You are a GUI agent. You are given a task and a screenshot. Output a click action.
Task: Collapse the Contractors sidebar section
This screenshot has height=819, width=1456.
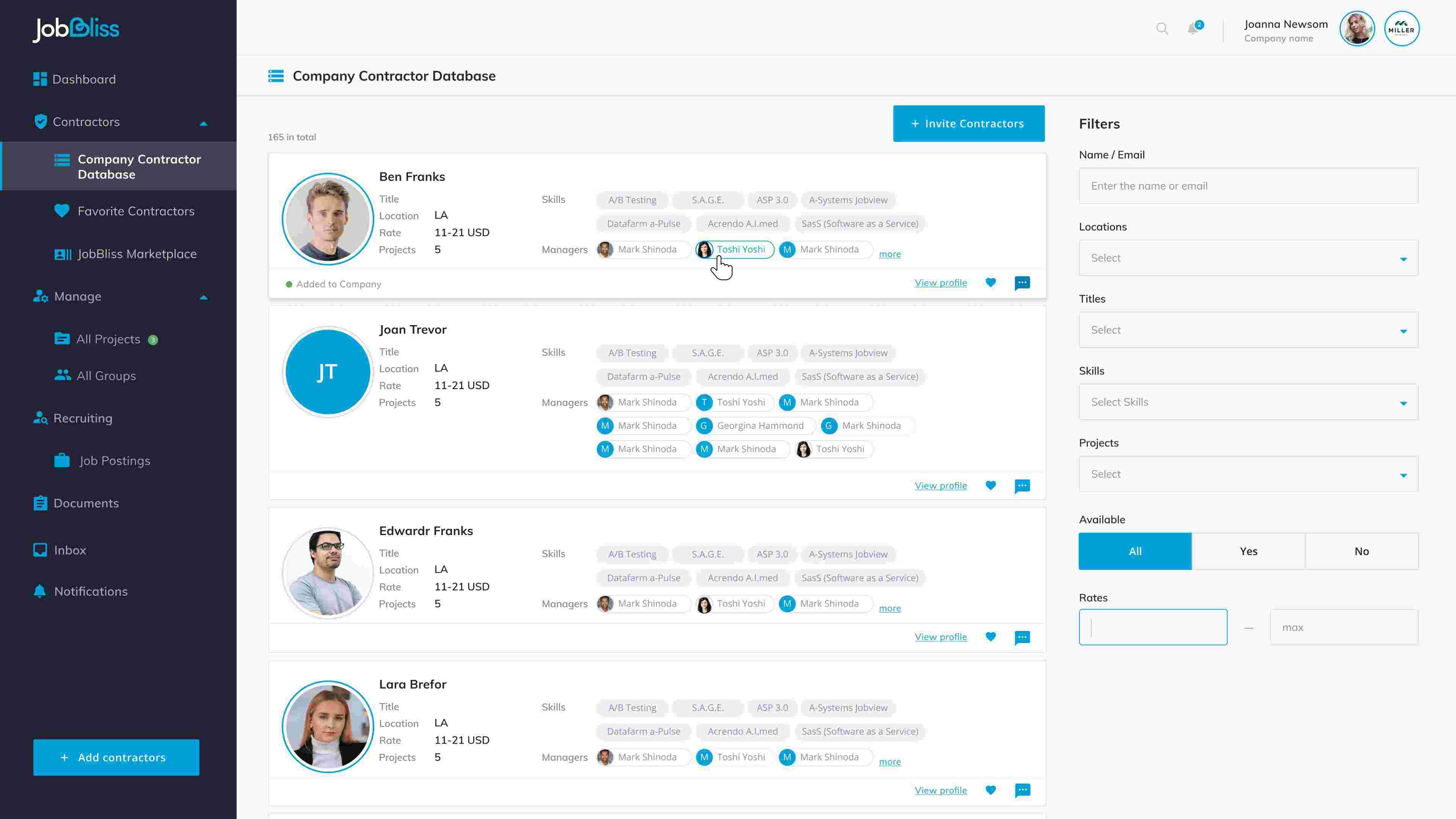(204, 122)
